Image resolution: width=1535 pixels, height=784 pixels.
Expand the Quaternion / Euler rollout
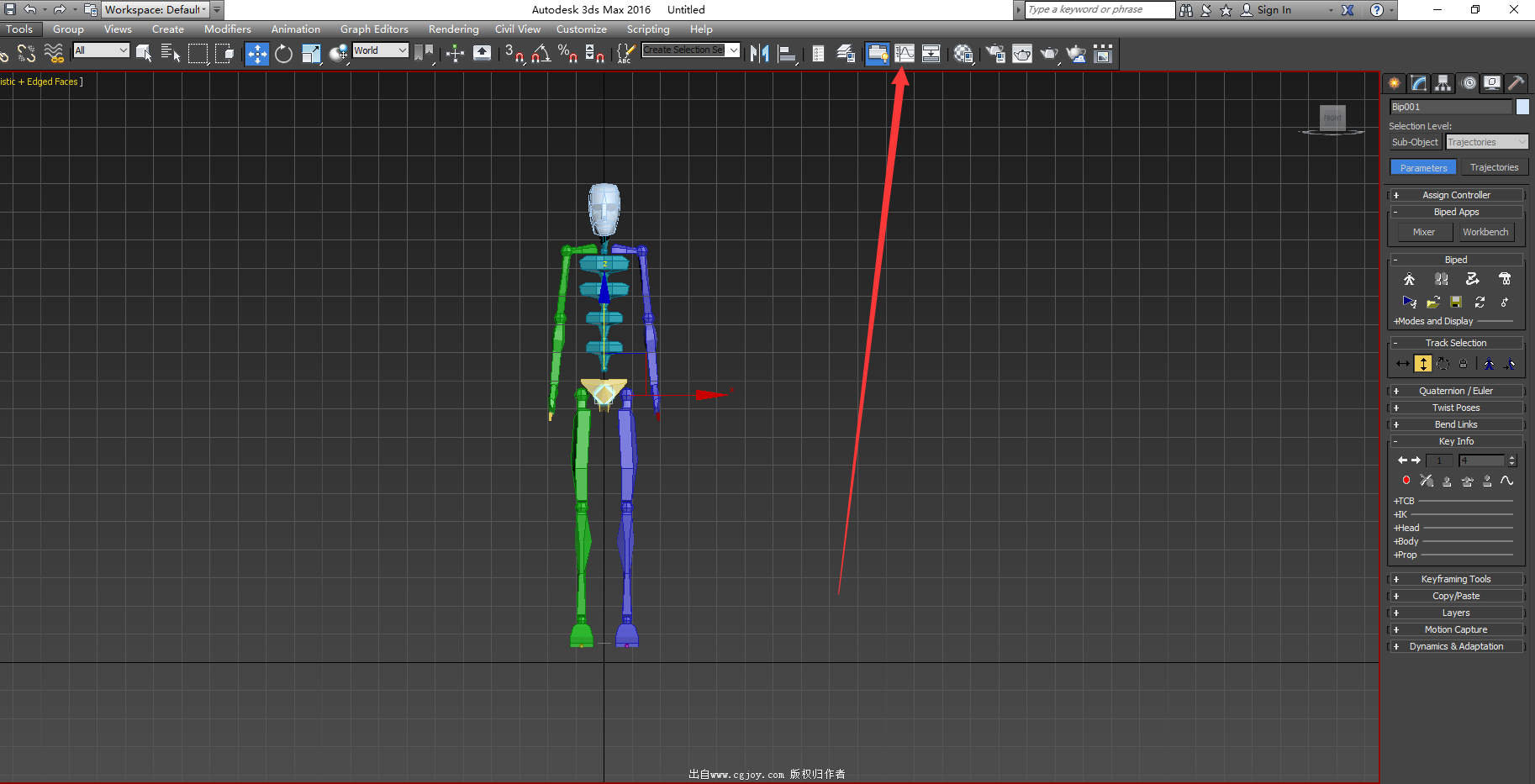point(1456,391)
